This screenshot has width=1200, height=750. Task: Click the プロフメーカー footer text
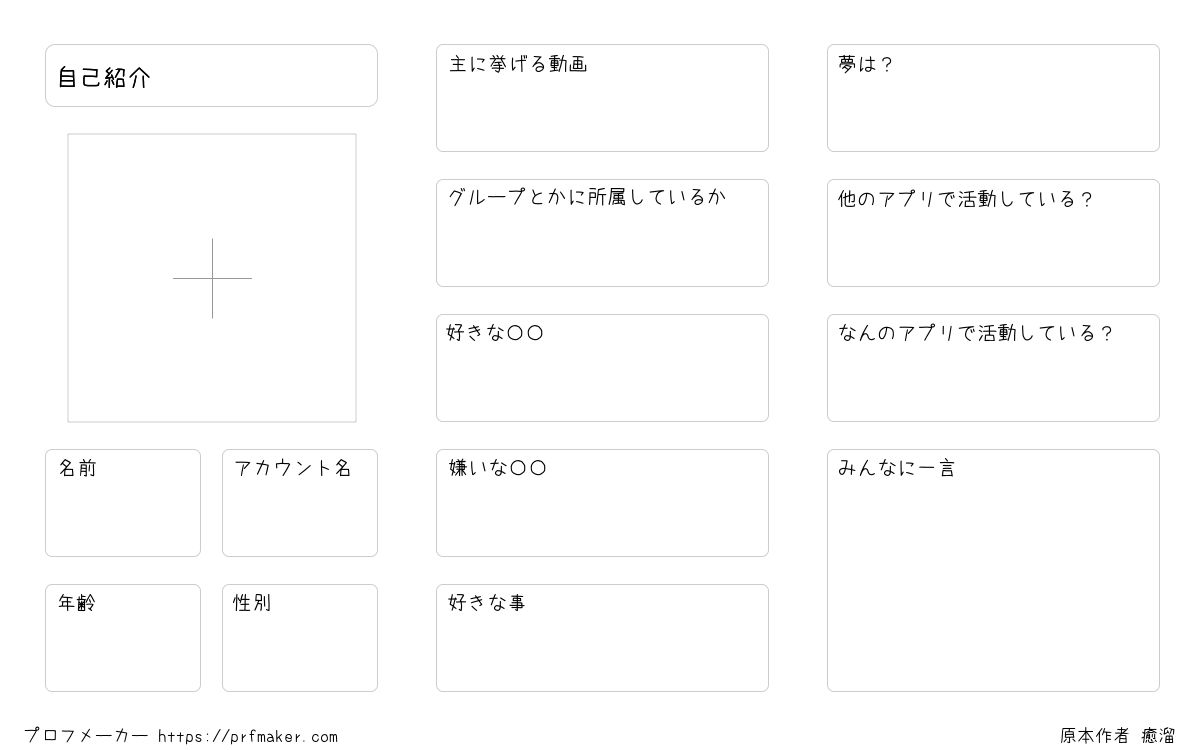[86, 736]
